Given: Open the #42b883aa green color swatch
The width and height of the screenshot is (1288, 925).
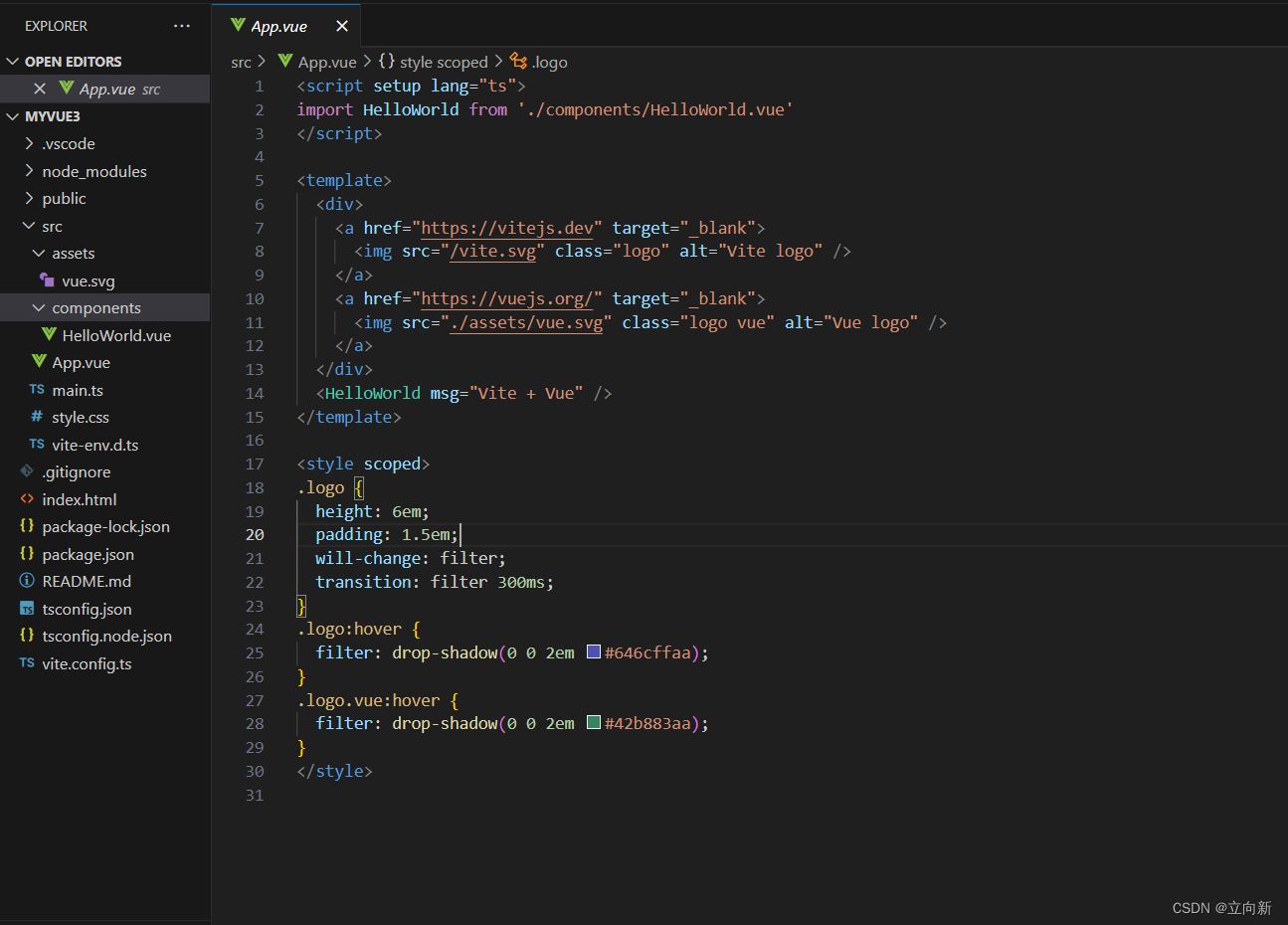Looking at the screenshot, I should coord(594,723).
